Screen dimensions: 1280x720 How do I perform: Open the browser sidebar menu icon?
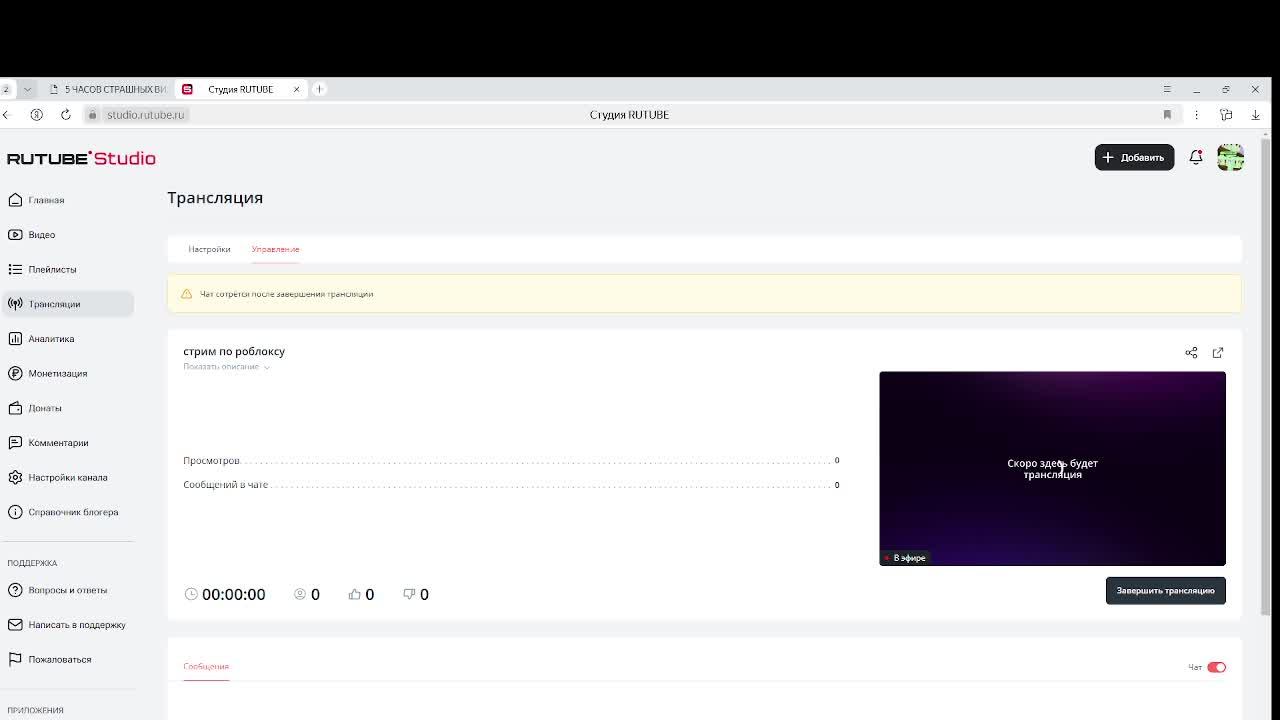point(1167,89)
